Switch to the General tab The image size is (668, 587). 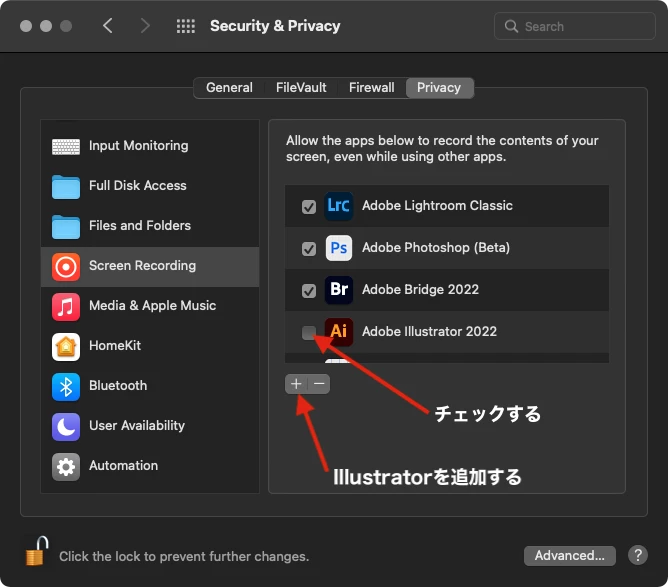click(229, 88)
